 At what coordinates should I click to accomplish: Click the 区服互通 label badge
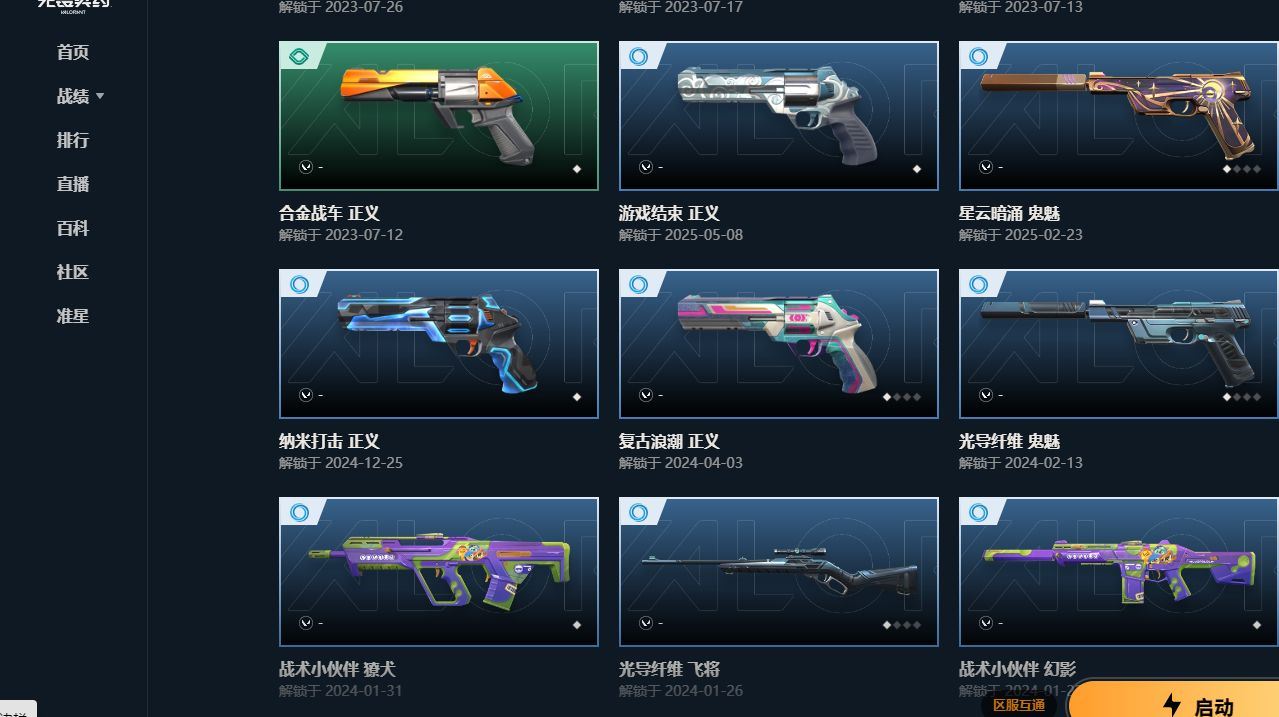pos(1019,705)
